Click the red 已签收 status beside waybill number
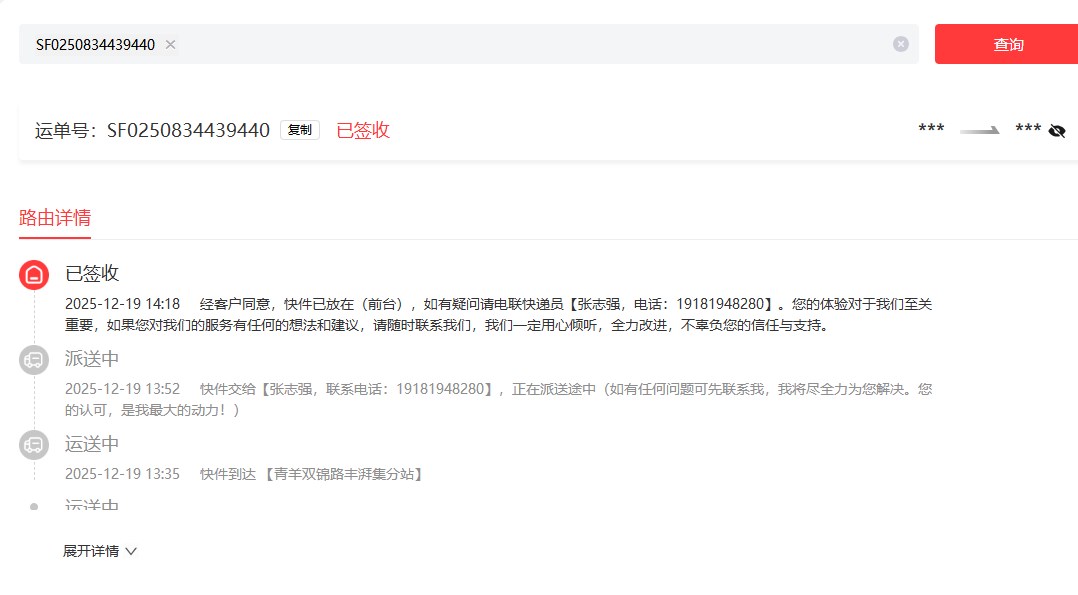Viewport: 1078px width, 595px height. pos(362,130)
